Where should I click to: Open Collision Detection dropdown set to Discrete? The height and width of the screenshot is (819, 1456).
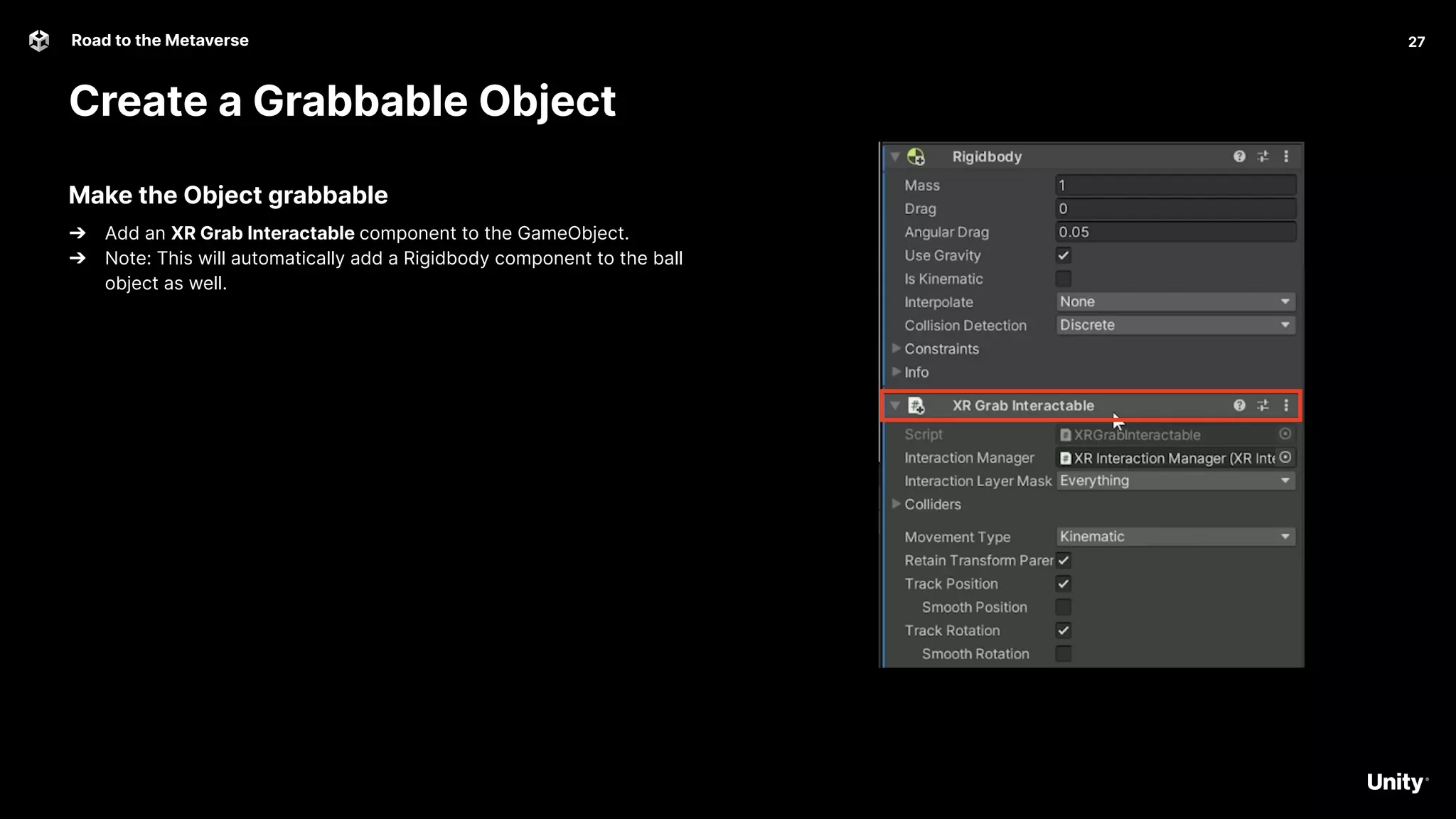pos(1176,325)
